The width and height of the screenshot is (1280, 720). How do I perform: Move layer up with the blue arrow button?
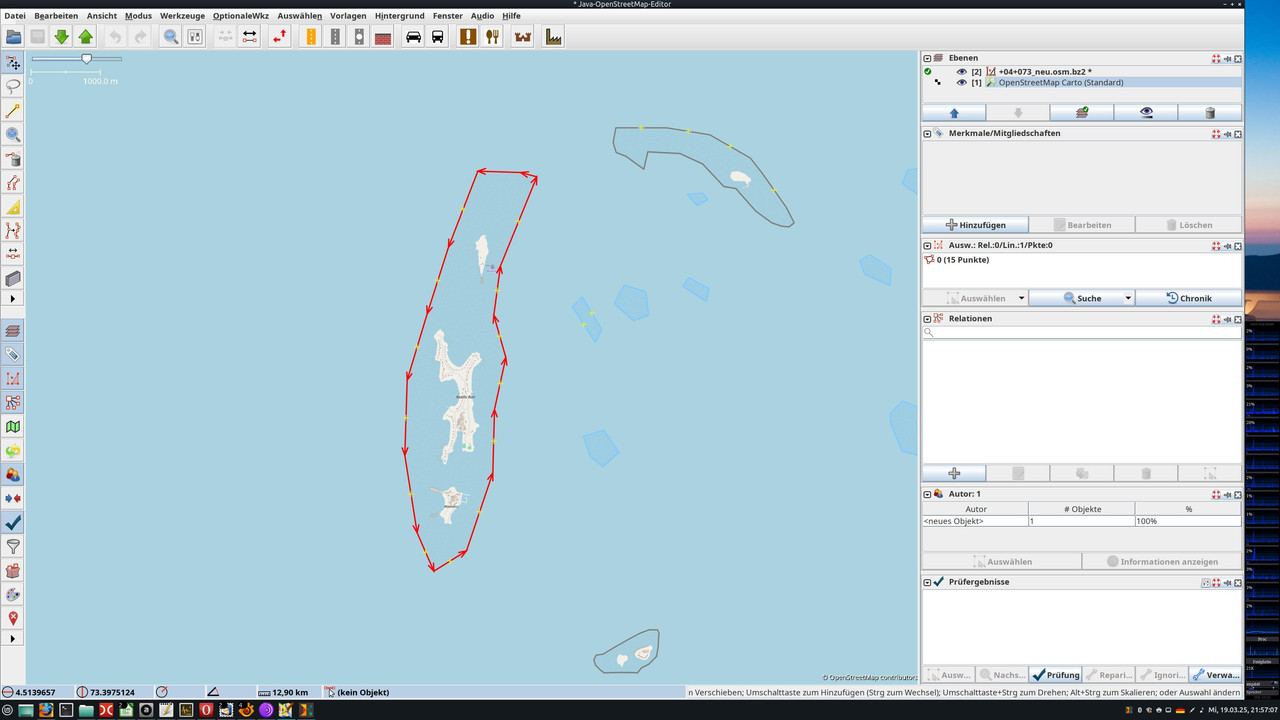click(954, 113)
